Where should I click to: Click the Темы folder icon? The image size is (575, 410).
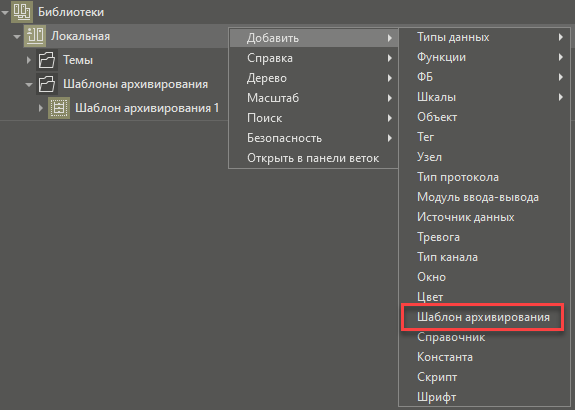click(47, 60)
